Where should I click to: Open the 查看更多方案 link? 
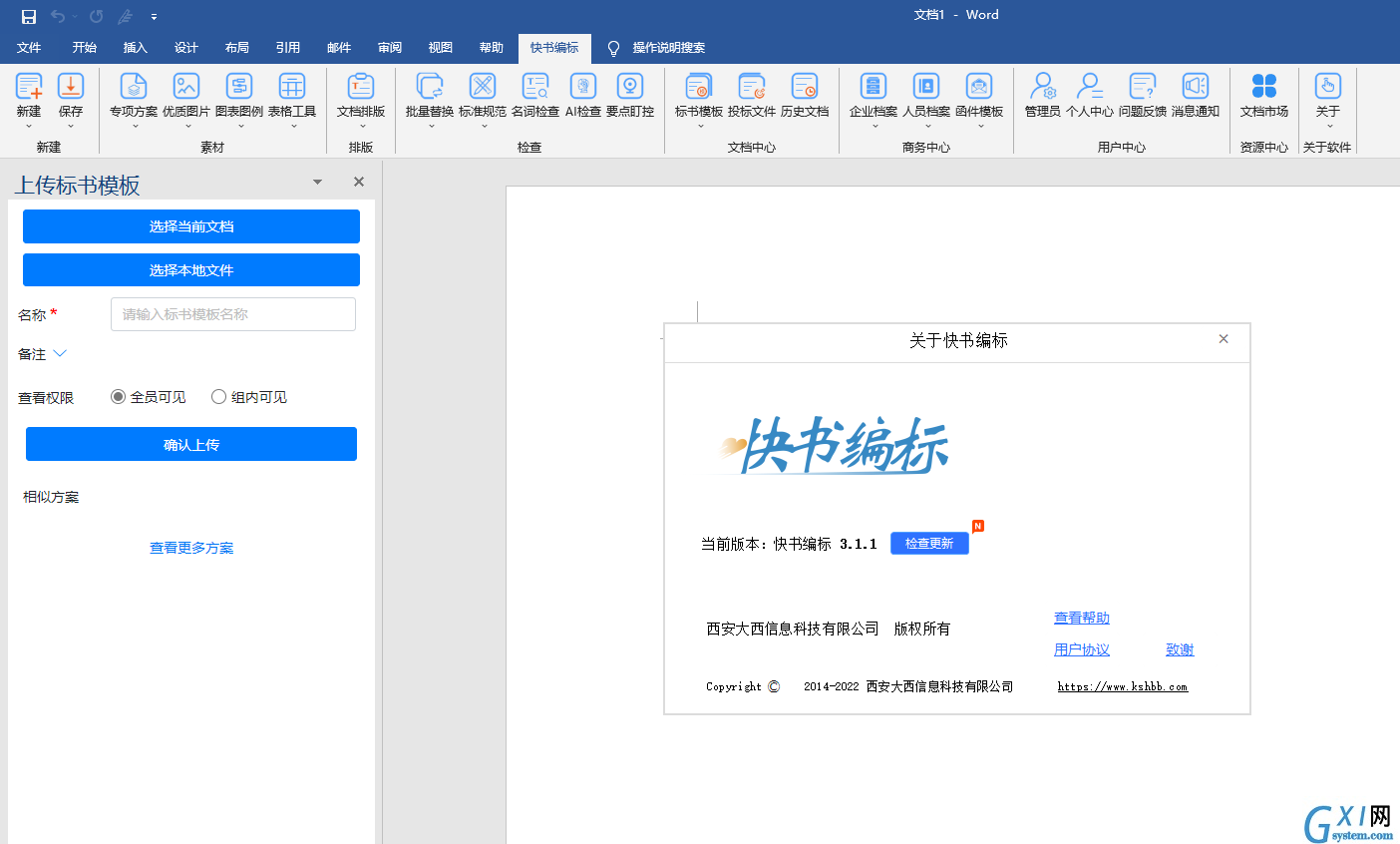tap(191, 548)
